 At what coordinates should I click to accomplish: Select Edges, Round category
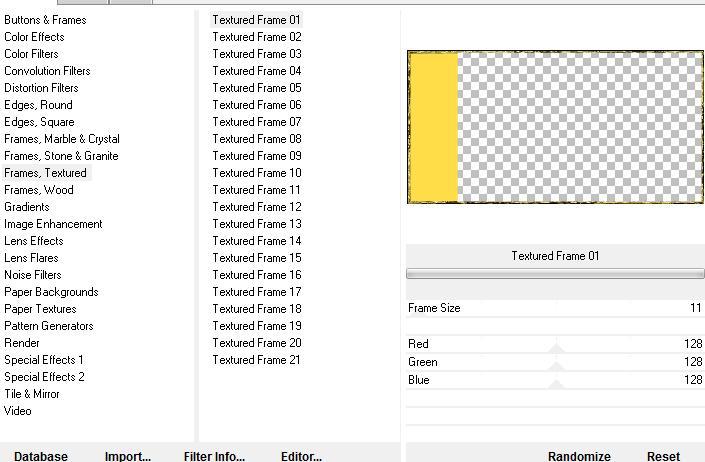tap(38, 105)
